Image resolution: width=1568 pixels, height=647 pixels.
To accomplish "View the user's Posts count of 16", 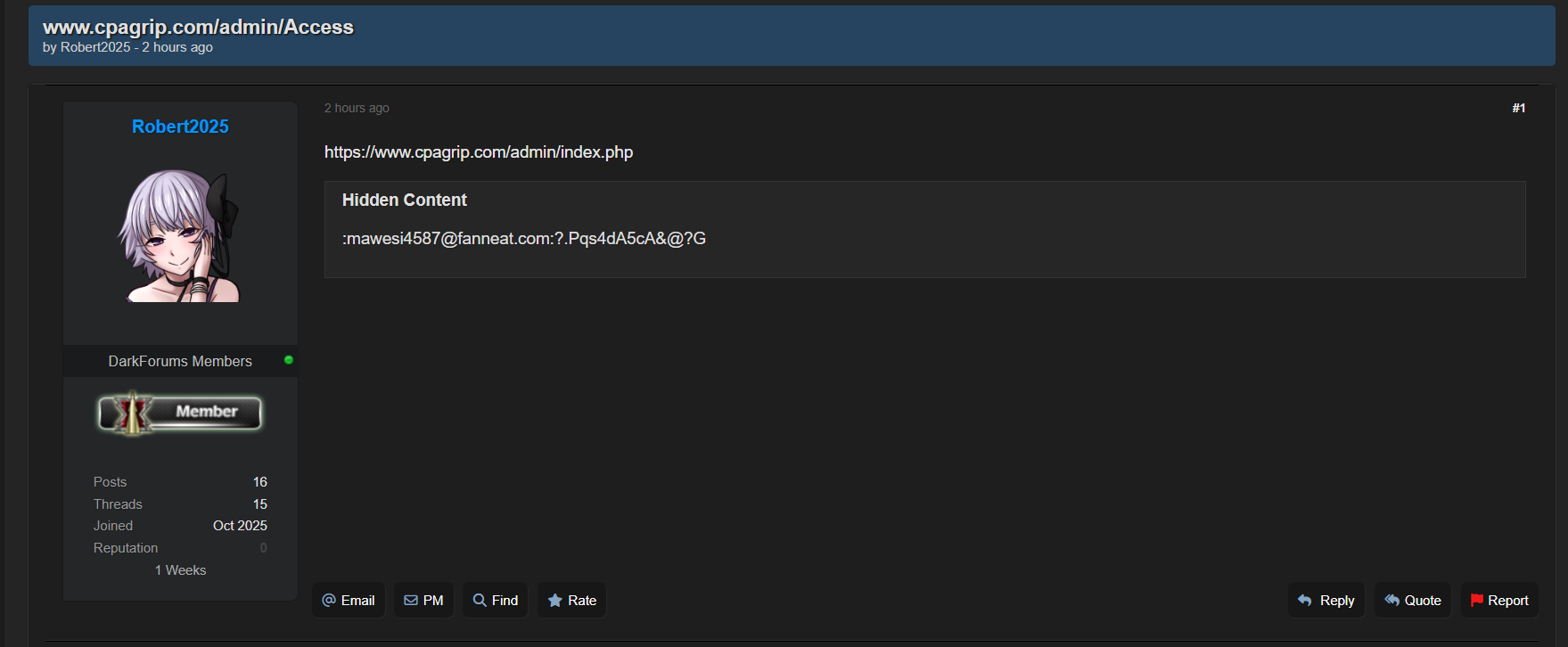I will [x=259, y=482].
